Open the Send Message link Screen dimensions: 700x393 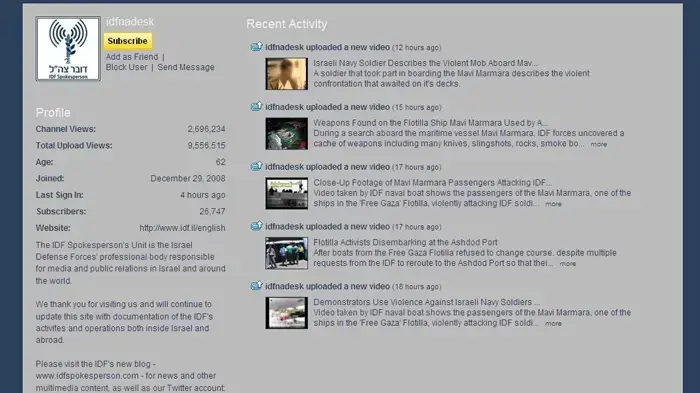tap(186, 67)
